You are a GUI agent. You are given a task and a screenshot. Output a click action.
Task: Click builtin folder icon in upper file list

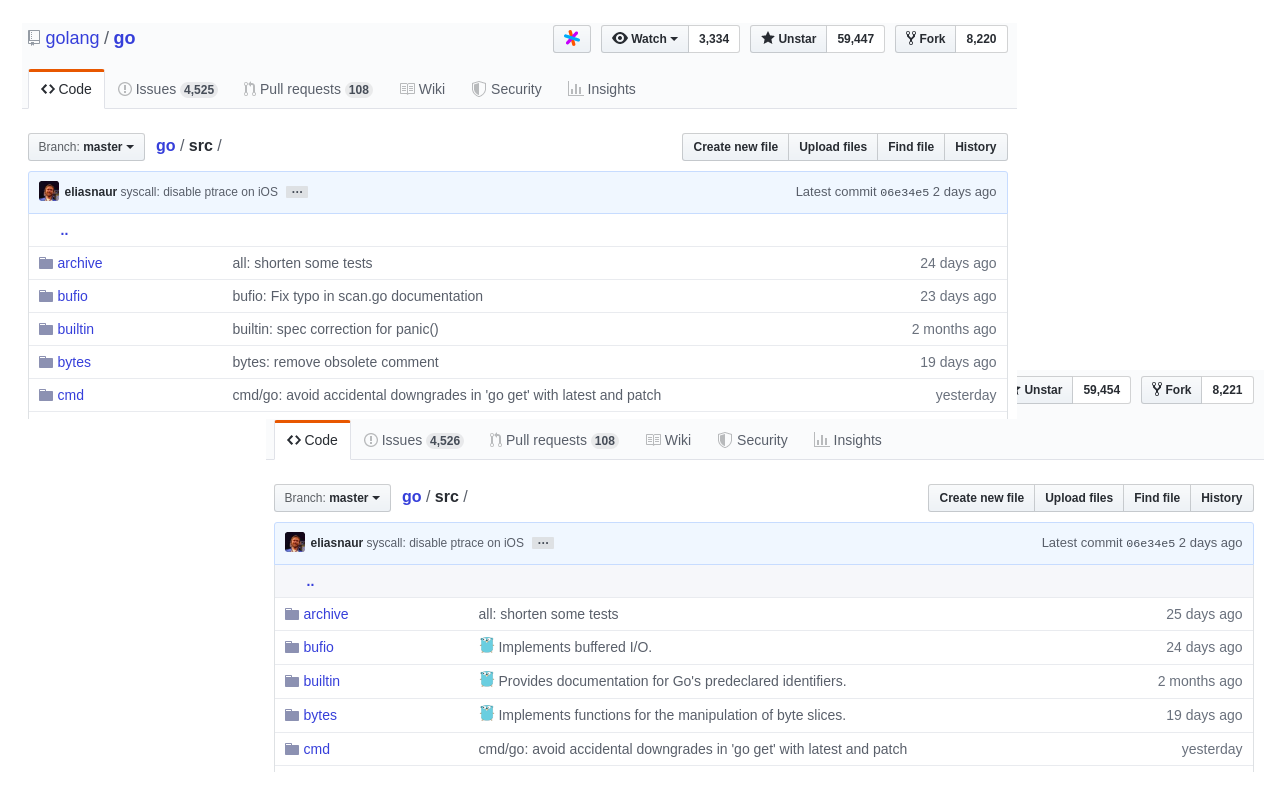point(46,329)
